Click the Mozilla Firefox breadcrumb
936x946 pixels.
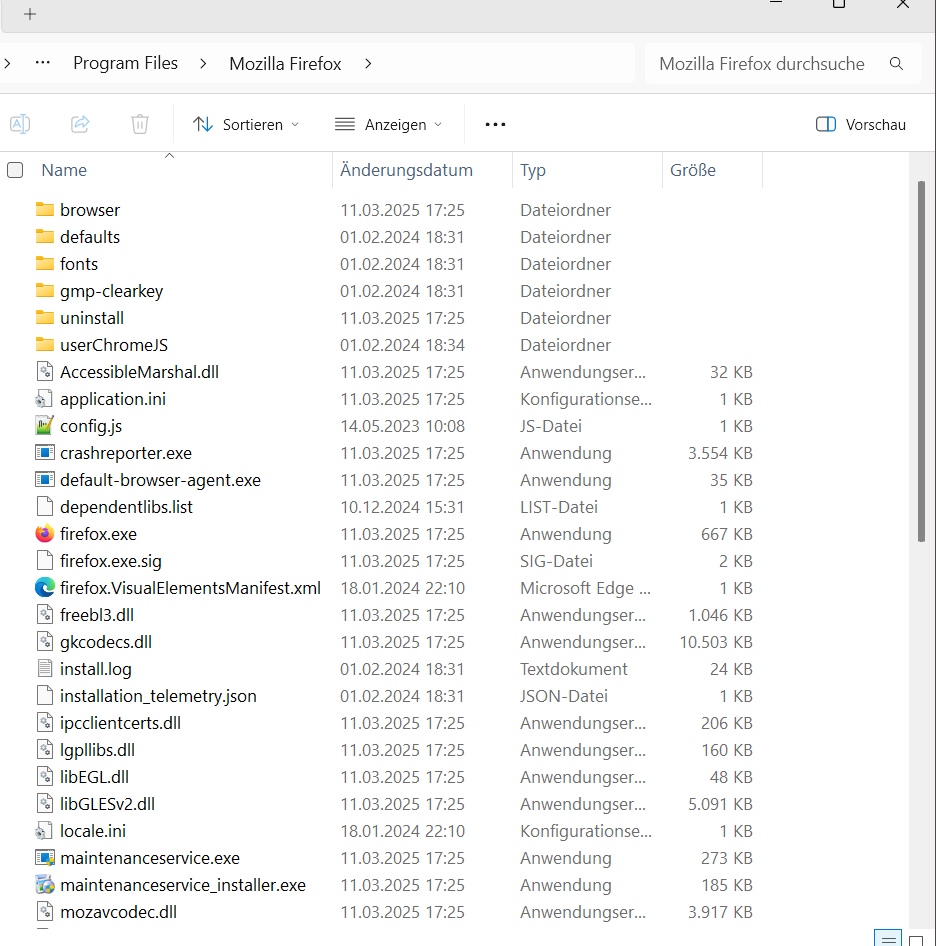tap(285, 63)
